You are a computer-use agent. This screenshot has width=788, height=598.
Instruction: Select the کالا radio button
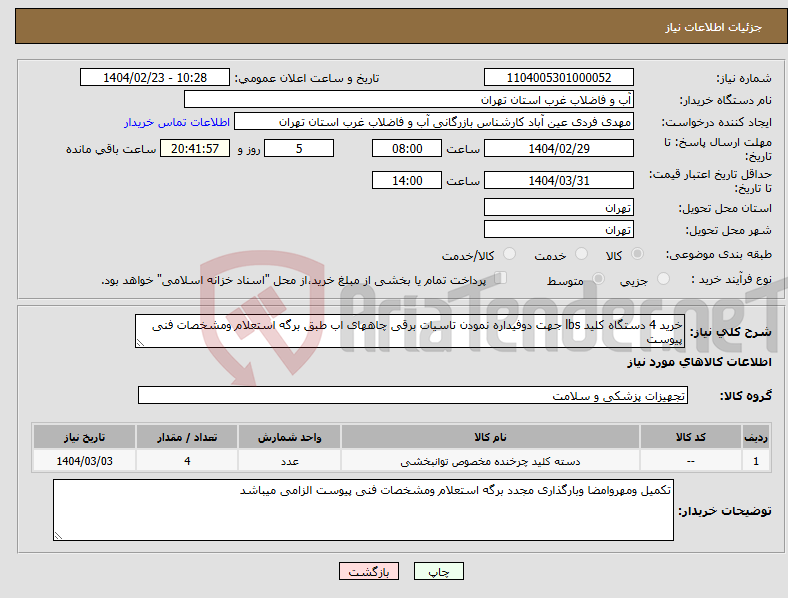tap(637, 254)
